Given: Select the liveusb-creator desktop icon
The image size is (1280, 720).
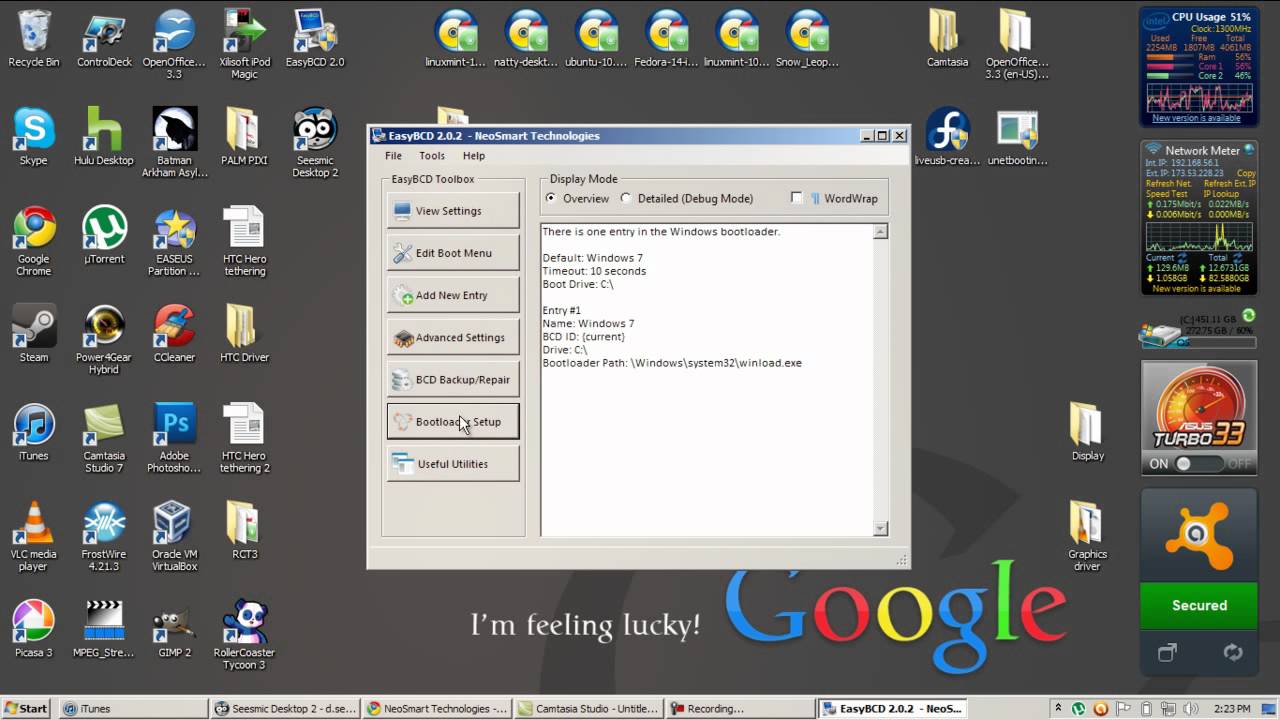Looking at the screenshot, I should (x=947, y=136).
